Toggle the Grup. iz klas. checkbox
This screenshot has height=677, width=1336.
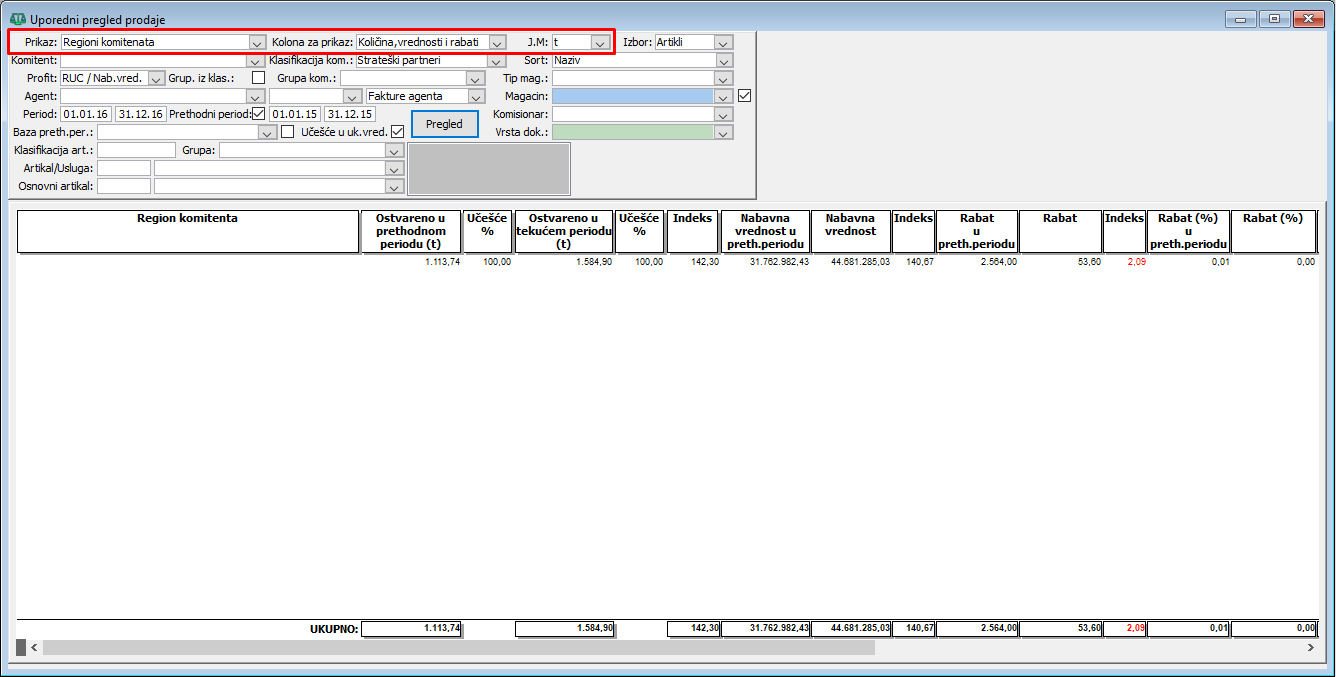click(x=259, y=78)
